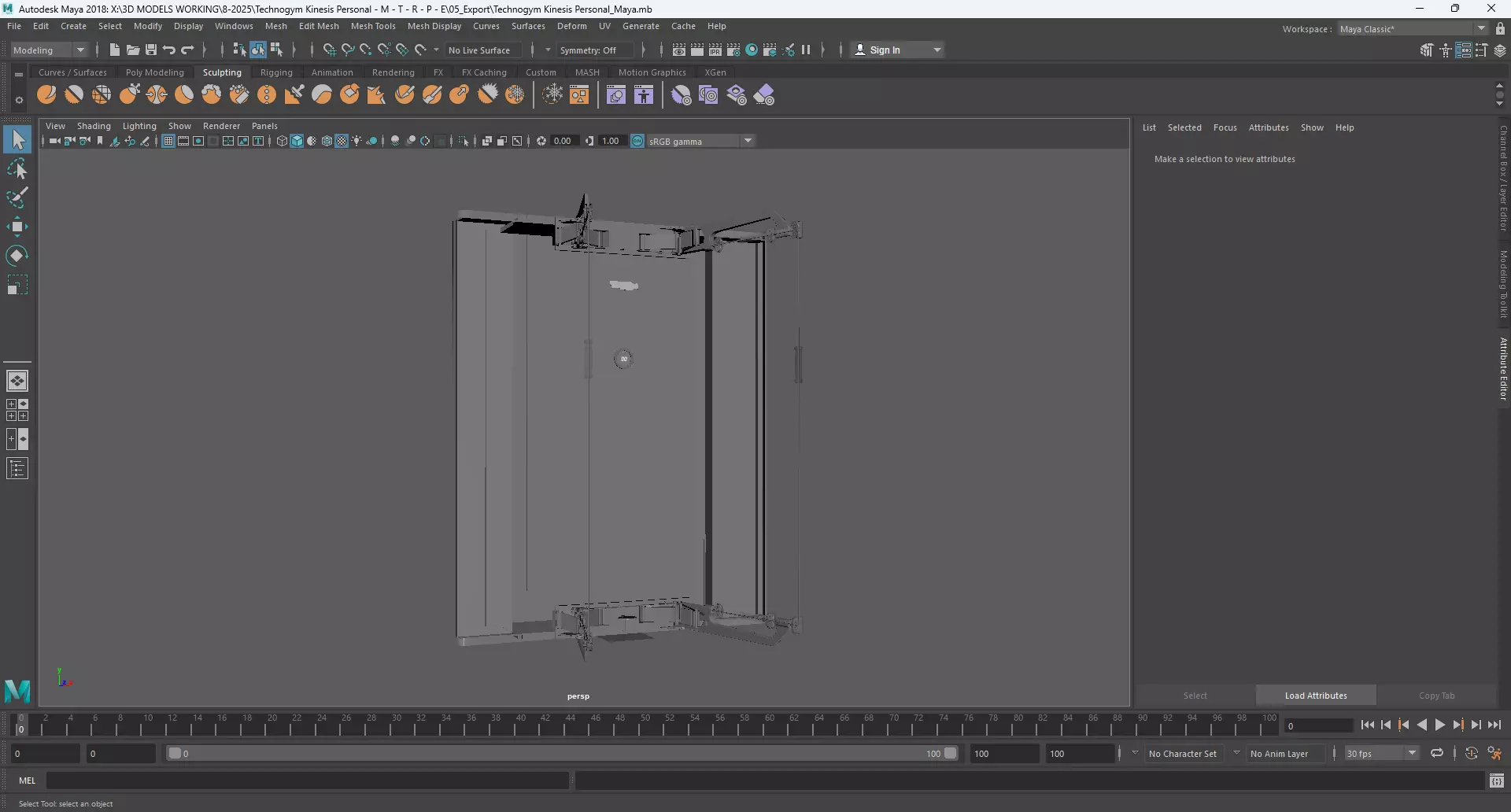This screenshot has height=812, width=1511.
Task: Select the Sculpt tool on the shelf
Action: coord(46,95)
